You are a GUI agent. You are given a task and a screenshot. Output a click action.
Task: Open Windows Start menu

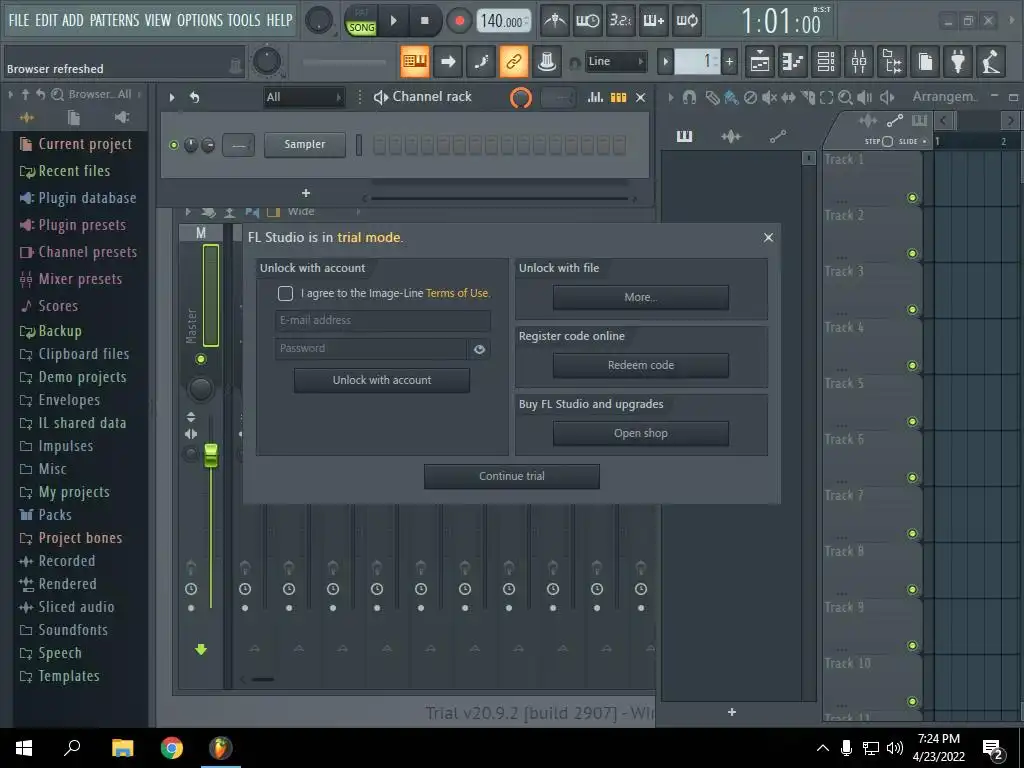click(24, 748)
